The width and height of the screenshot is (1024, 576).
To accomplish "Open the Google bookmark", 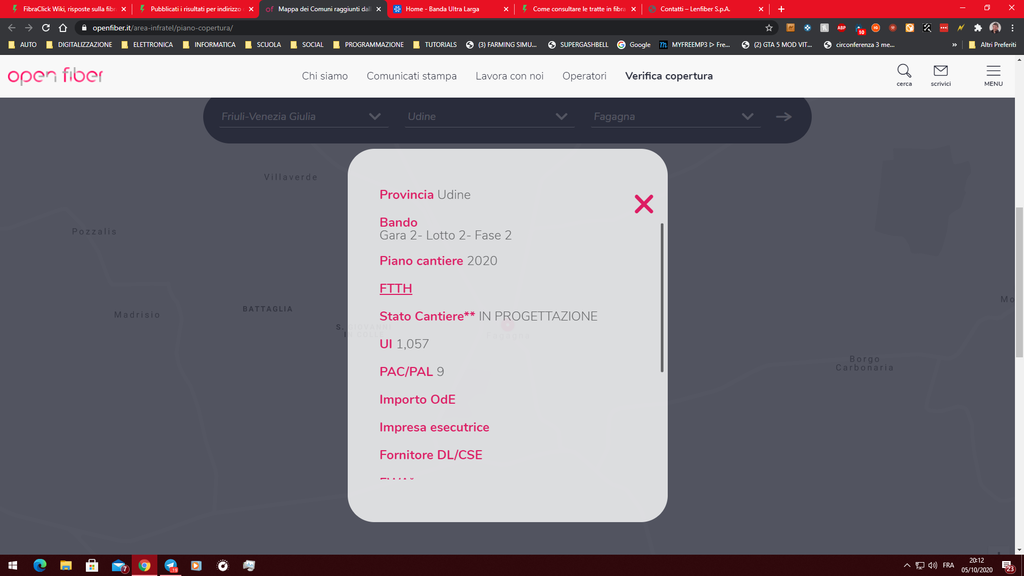I will point(633,45).
